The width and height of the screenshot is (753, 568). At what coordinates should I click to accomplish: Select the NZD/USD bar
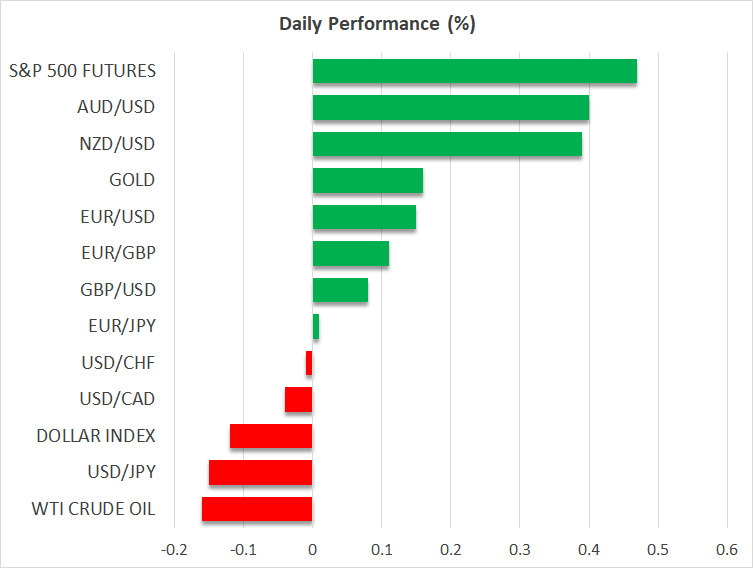(x=447, y=144)
